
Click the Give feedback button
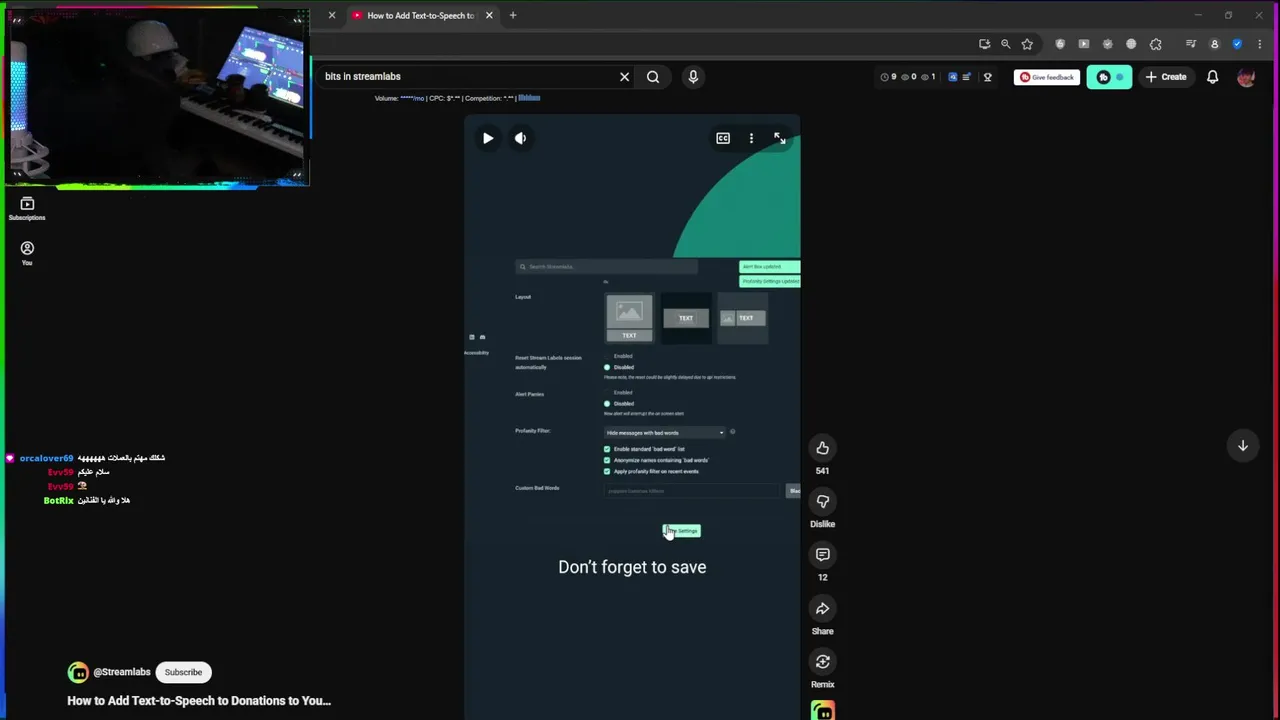pyautogui.click(x=1046, y=77)
